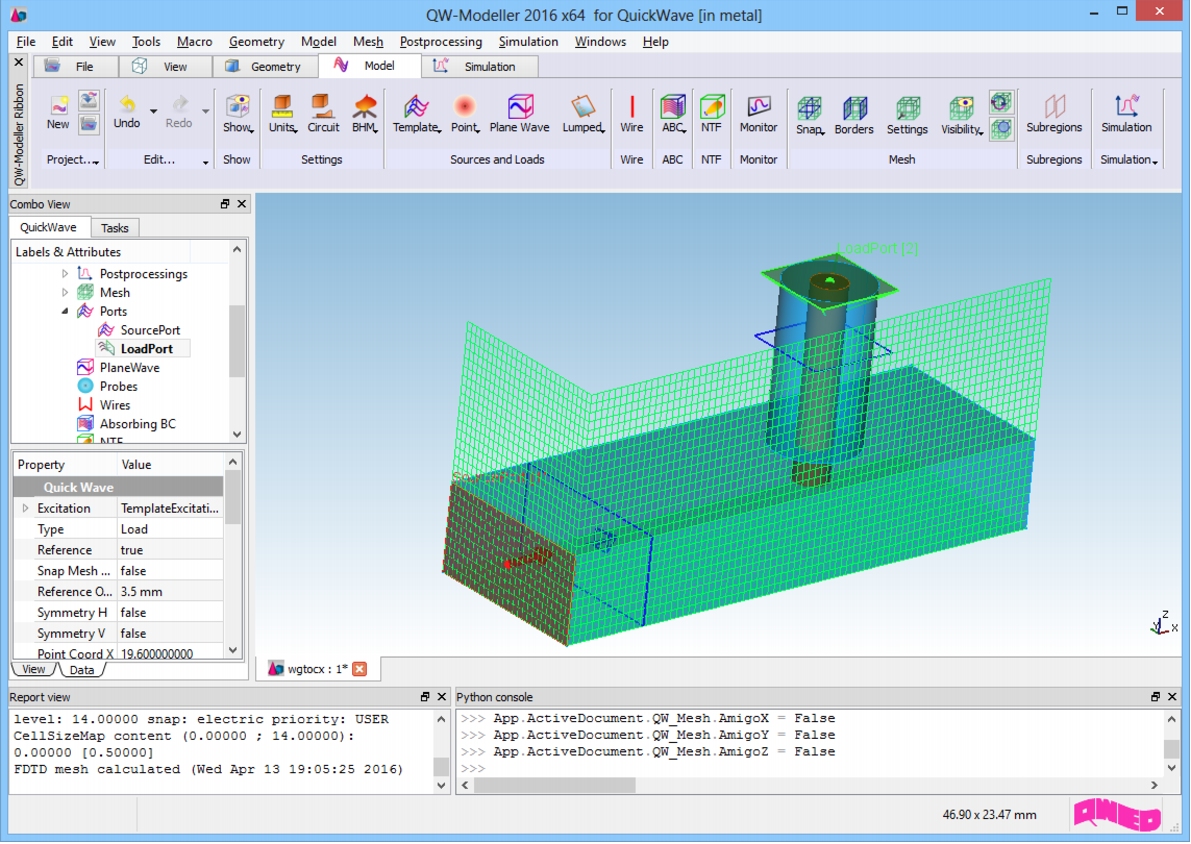Open the Template source tool

416,114
